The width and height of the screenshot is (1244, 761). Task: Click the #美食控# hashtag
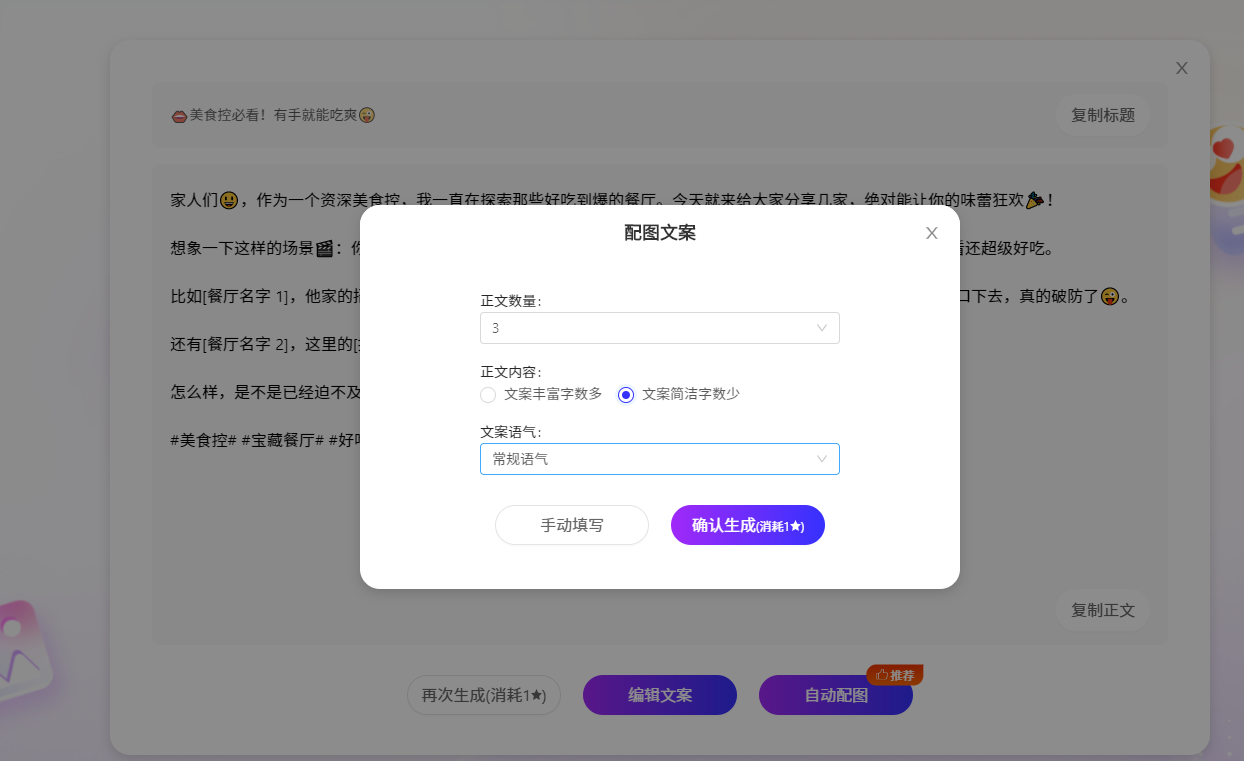pos(203,441)
